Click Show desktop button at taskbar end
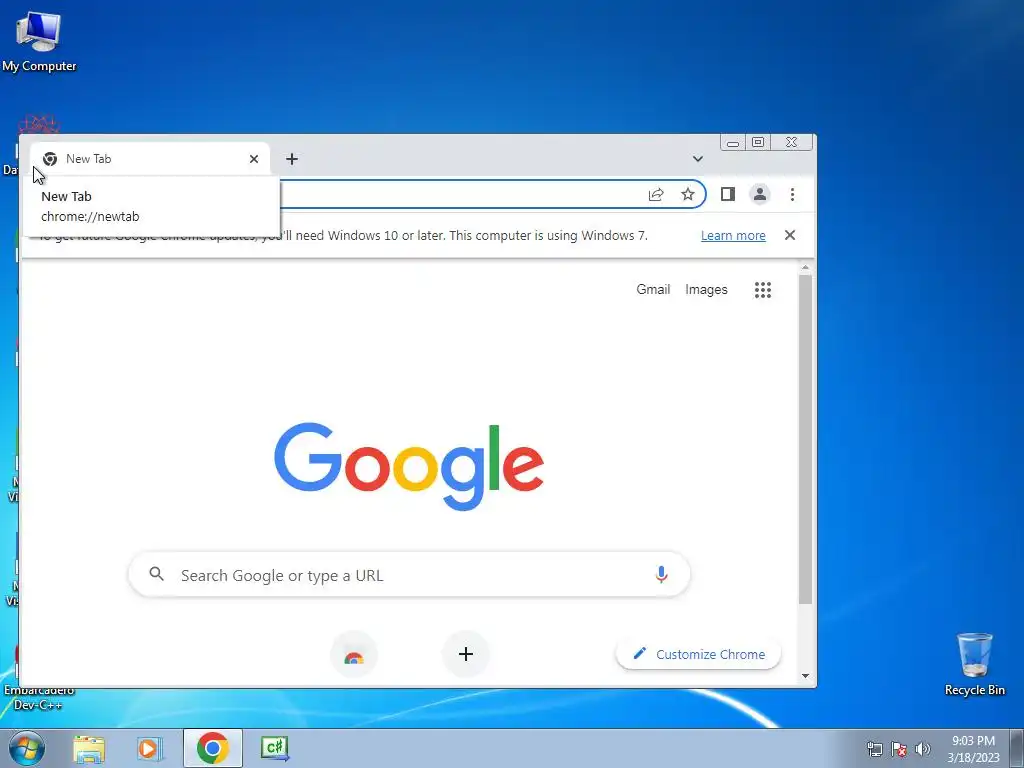1024x768 pixels. (x=1017, y=748)
